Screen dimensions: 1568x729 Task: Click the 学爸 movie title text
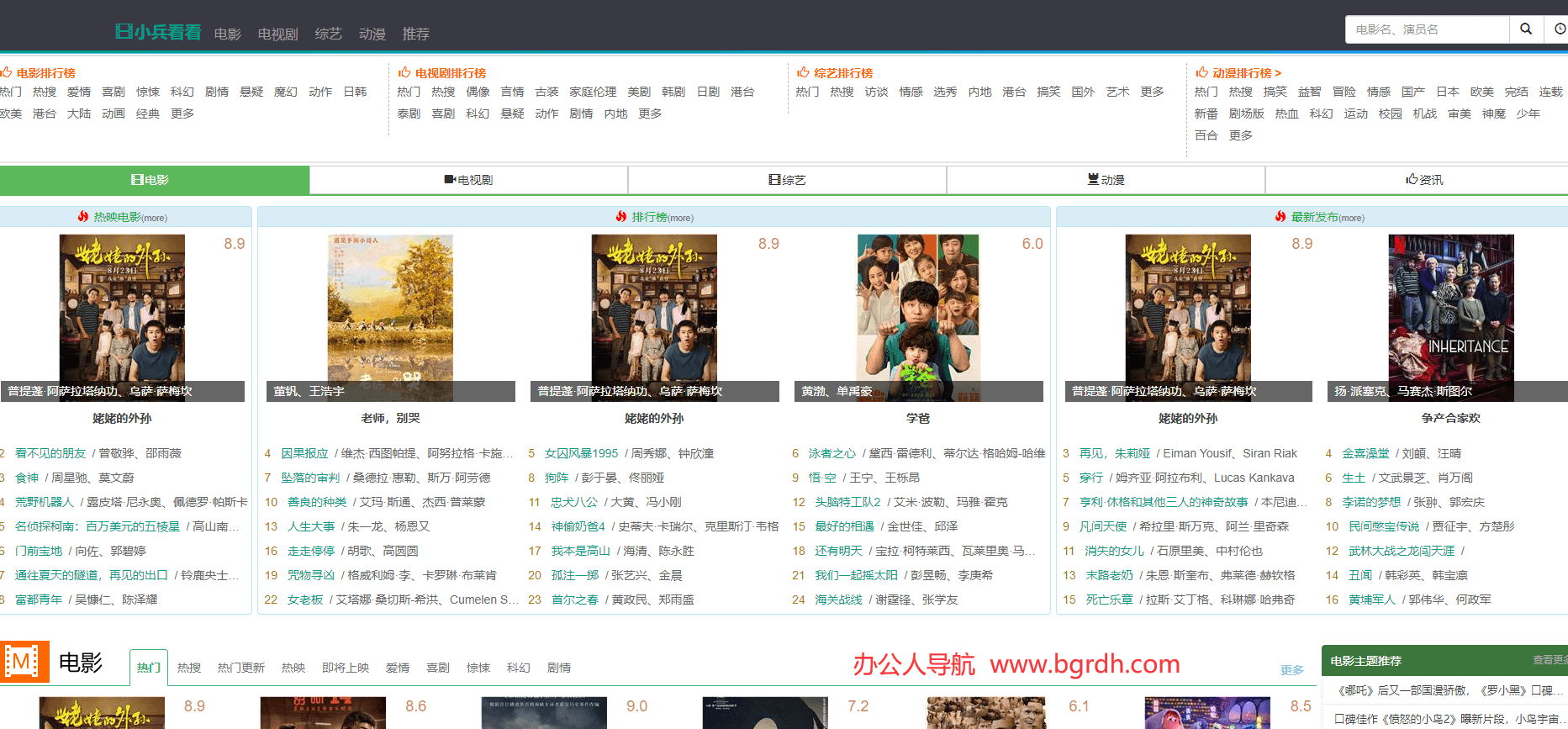pyautogui.click(x=918, y=418)
